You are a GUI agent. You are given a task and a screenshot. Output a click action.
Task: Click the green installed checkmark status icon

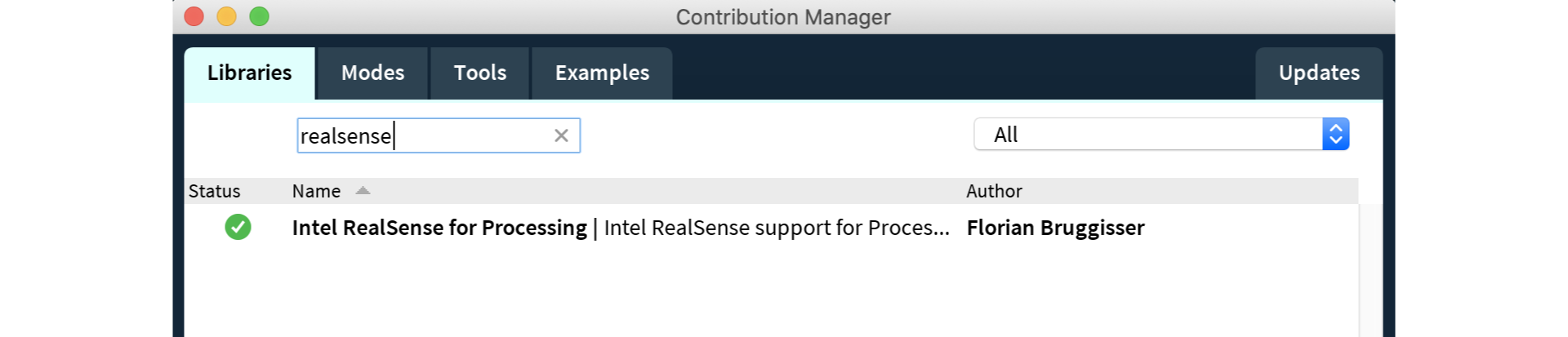(x=238, y=227)
